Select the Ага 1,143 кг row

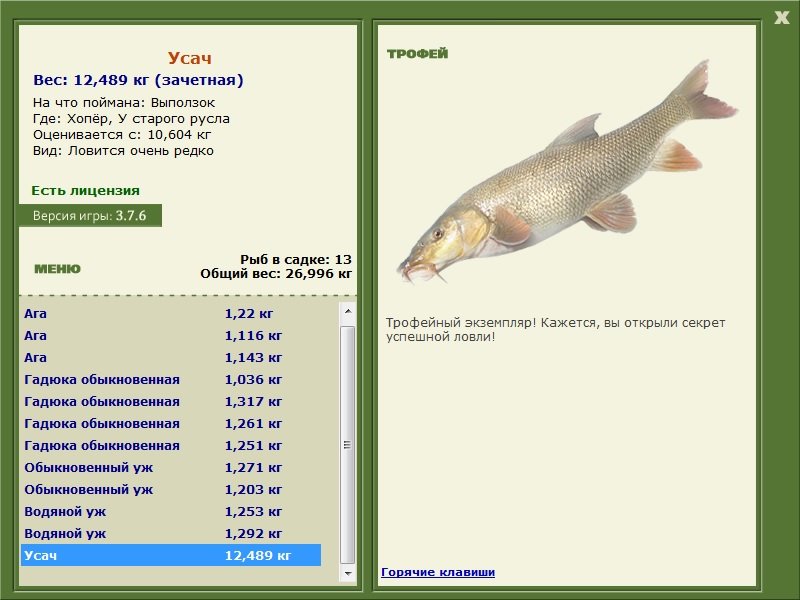(171, 357)
